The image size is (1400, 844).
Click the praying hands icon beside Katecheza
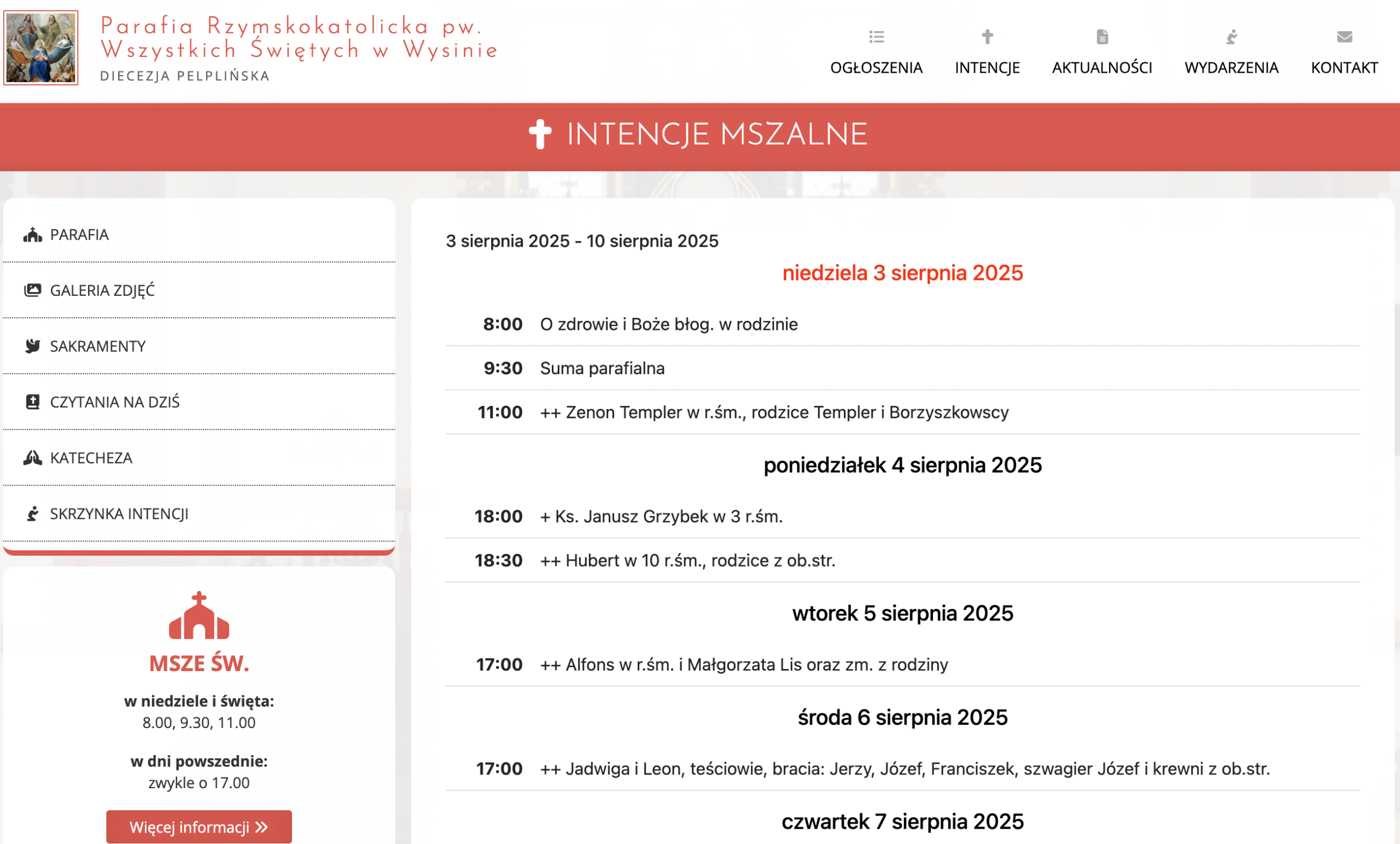(32, 457)
